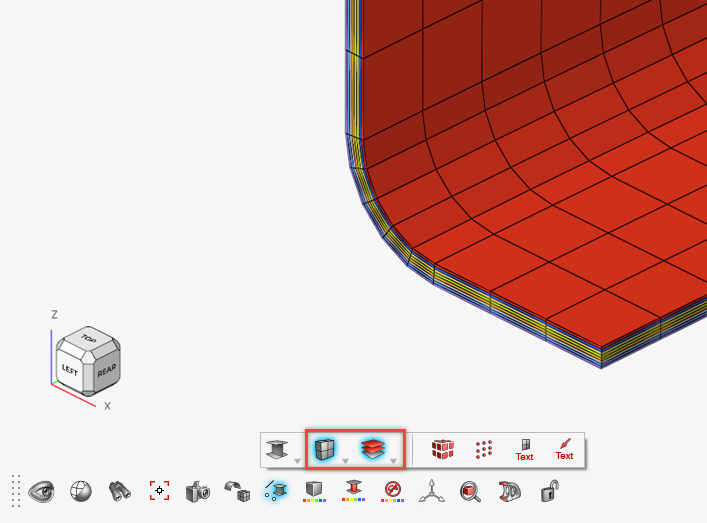
Task: Click the 3D text icon
Action: (509, 491)
